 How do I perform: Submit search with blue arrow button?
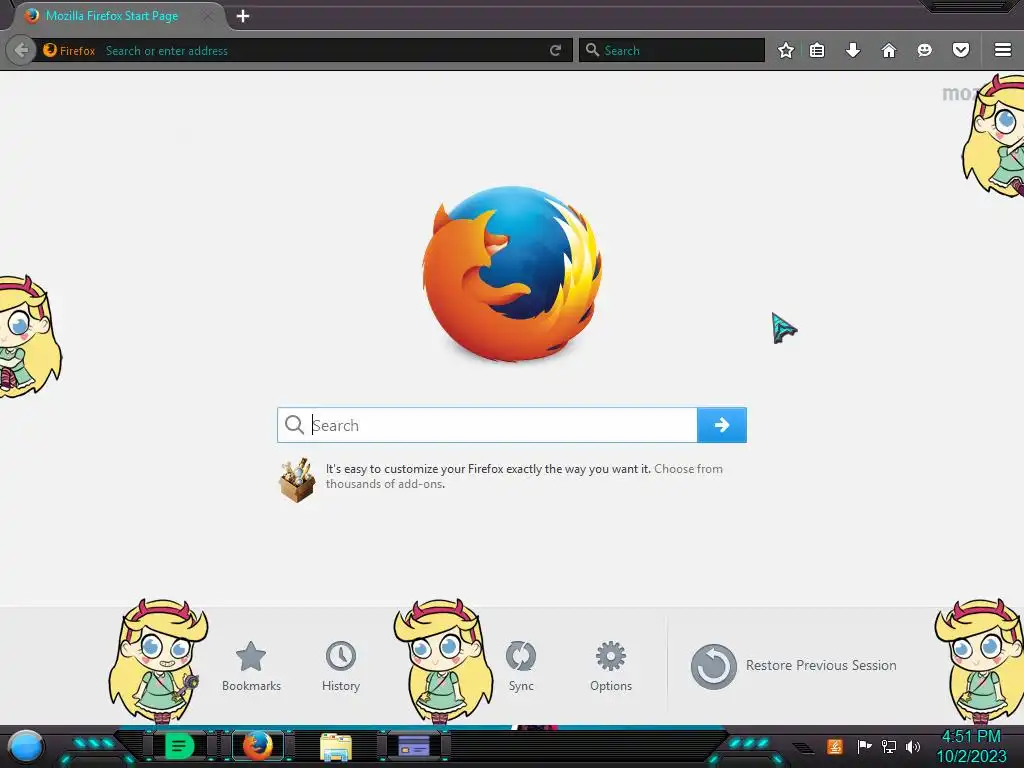(722, 425)
